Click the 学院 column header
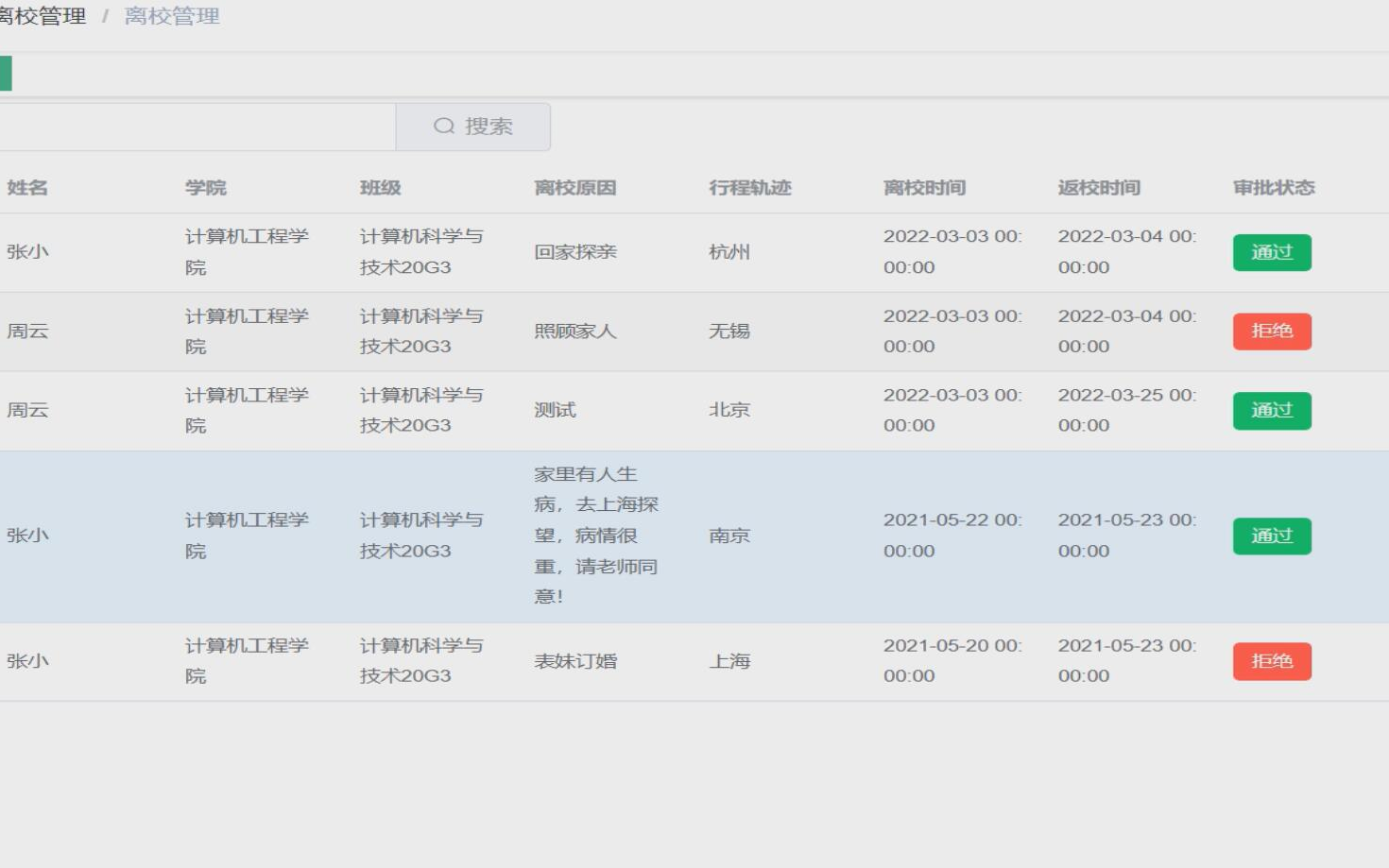 coord(206,188)
